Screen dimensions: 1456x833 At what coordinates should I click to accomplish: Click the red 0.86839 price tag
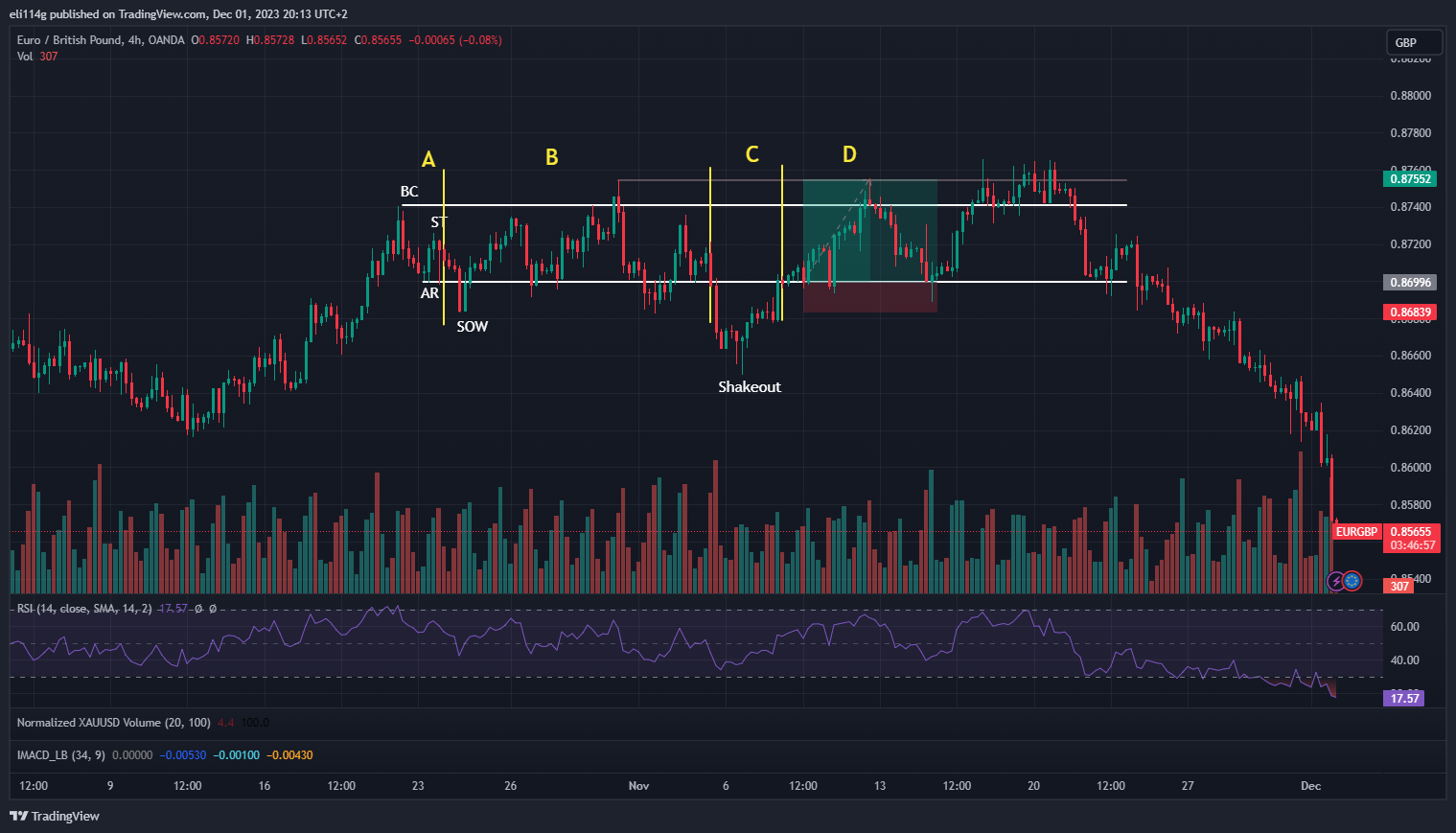[1411, 312]
